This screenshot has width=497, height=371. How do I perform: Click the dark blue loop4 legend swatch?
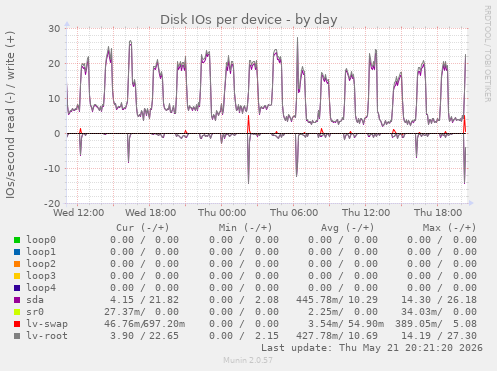(x=17, y=288)
